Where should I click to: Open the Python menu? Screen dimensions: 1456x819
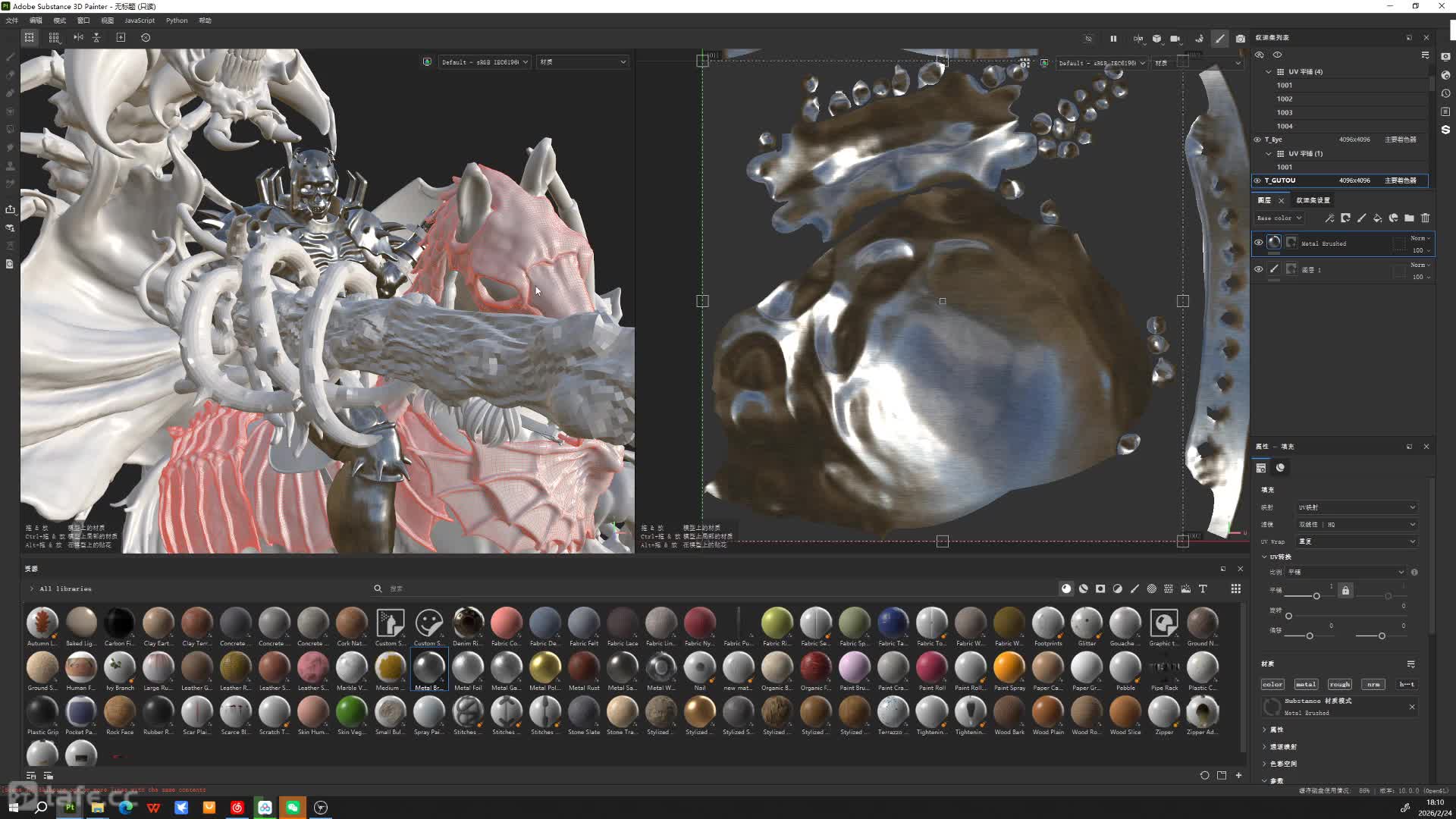pyautogui.click(x=177, y=20)
